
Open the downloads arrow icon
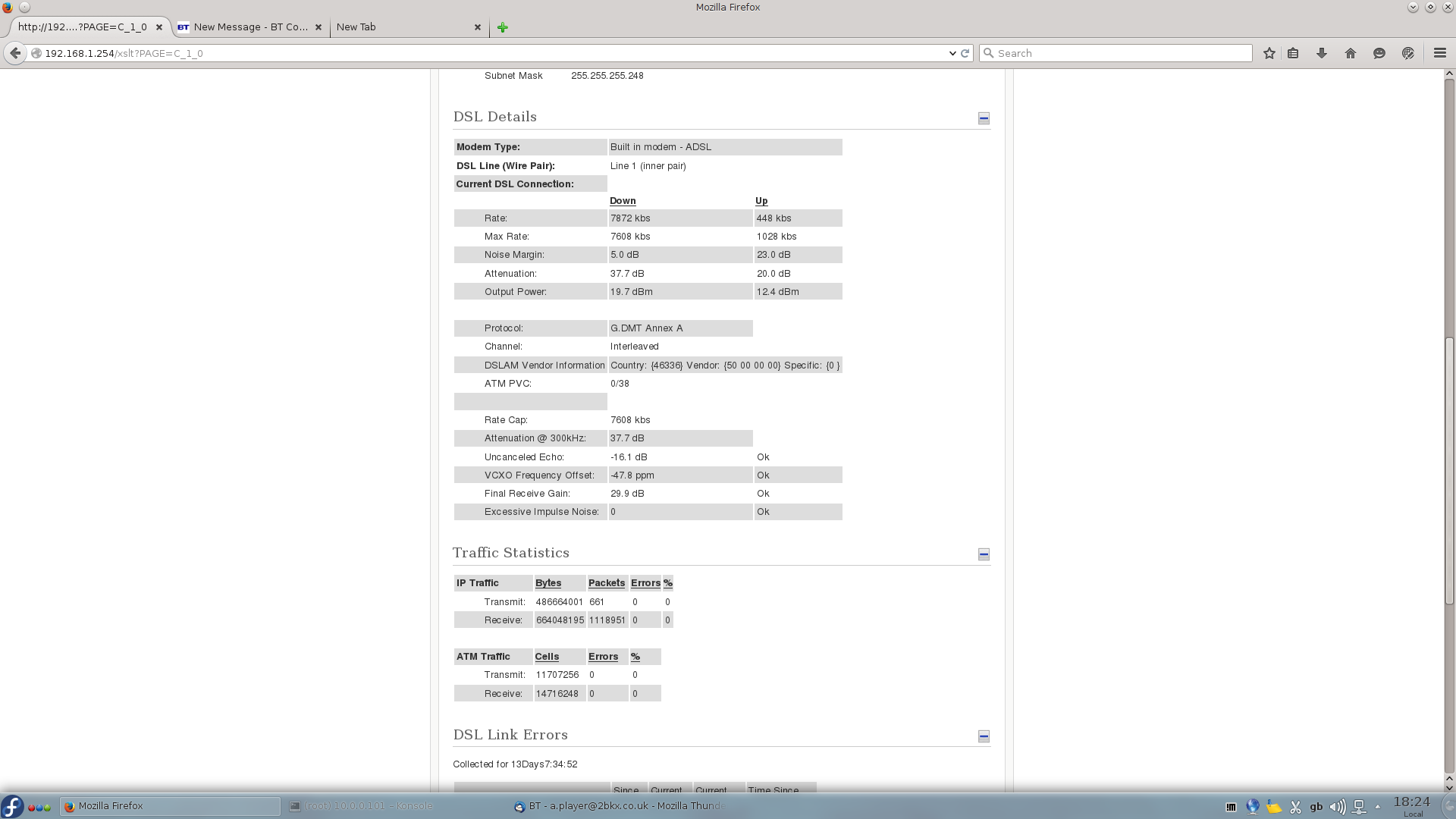[x=1322, y=53]
